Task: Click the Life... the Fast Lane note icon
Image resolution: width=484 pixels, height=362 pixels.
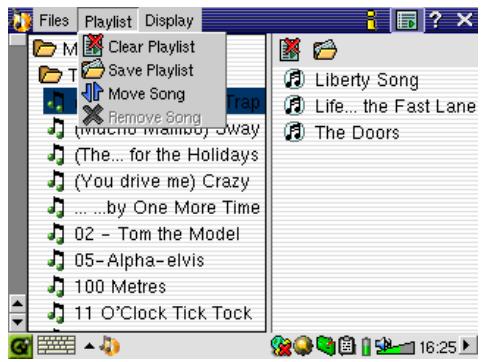Action: click(x=294, y=106)
